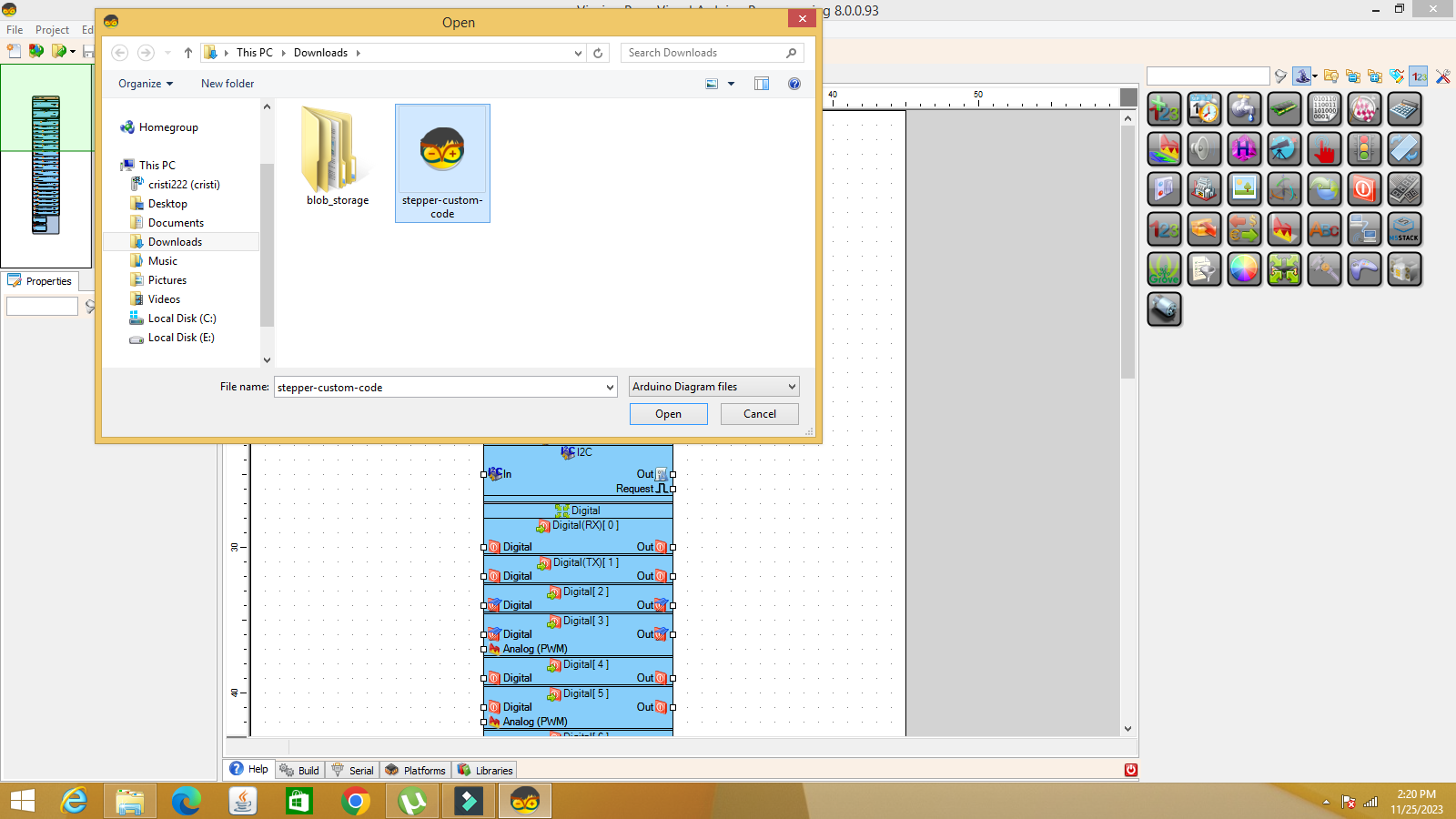Open the Grove components category
Image resolution: width=1456 pixels, height=819 pixels.
click(1165, 268)
